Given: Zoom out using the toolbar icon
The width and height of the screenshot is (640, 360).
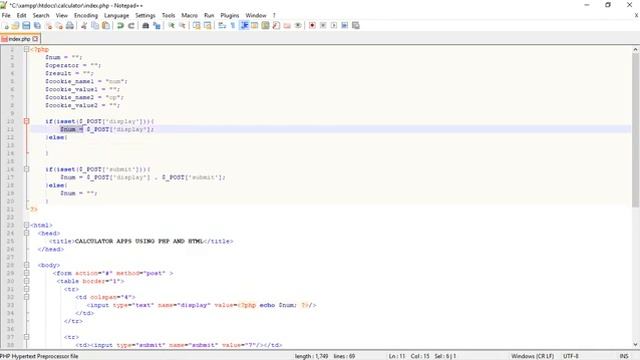Looking at the screenshot, I should (x=182, y=26).
